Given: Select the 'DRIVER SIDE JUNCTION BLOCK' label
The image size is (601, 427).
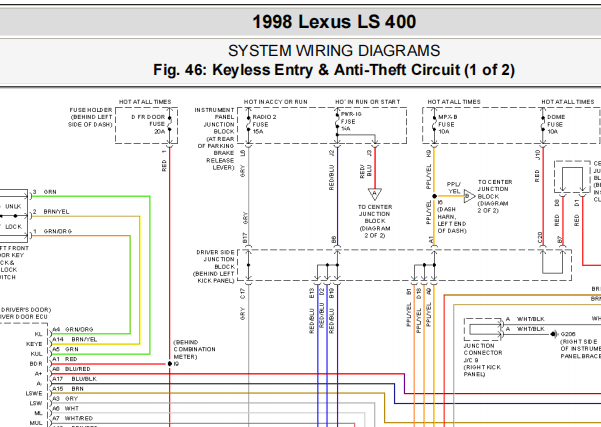Looking at the screenshot, I should click(215, 259).
